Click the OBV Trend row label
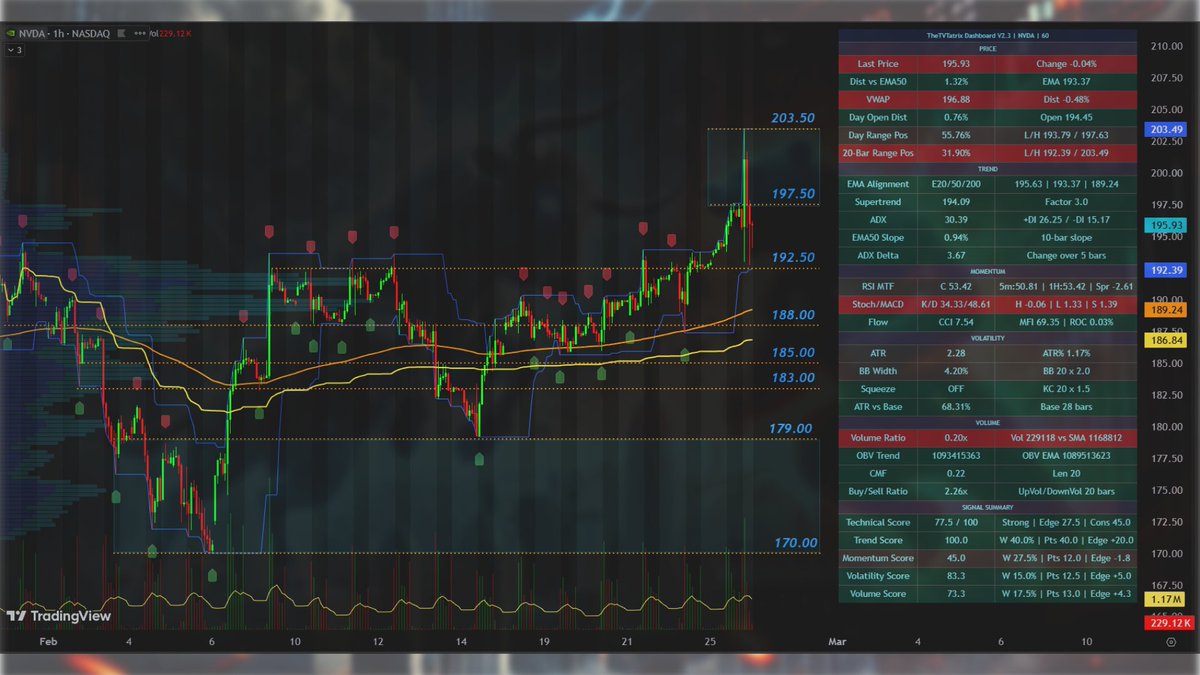This screenshot has width=1200, height=675. [x=878, y=456]
